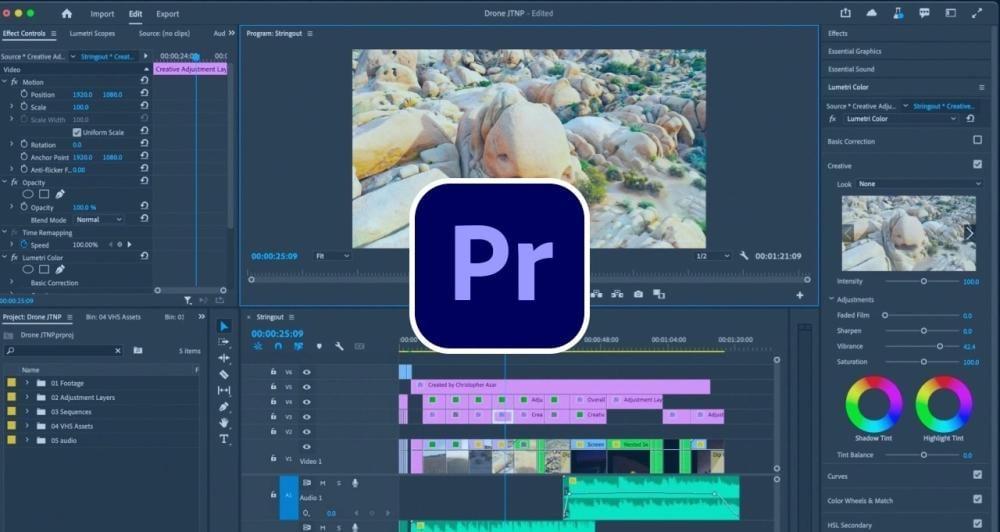The width and height of the screenshot is (1000, 532).
Task: Open timeline display settings wrench icon
Action: click(340, 346)
